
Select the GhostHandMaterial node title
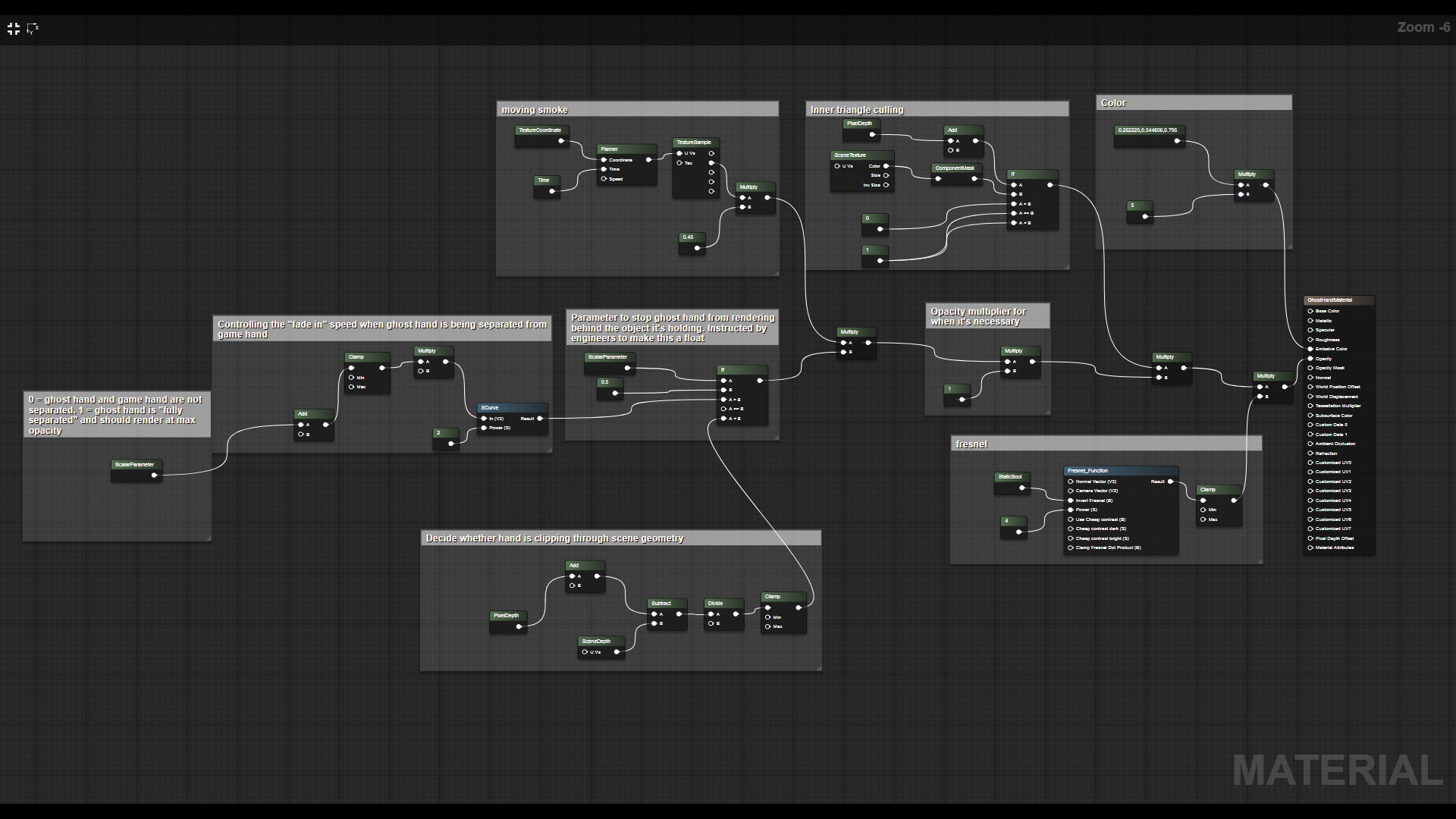tap(1338, 300)
